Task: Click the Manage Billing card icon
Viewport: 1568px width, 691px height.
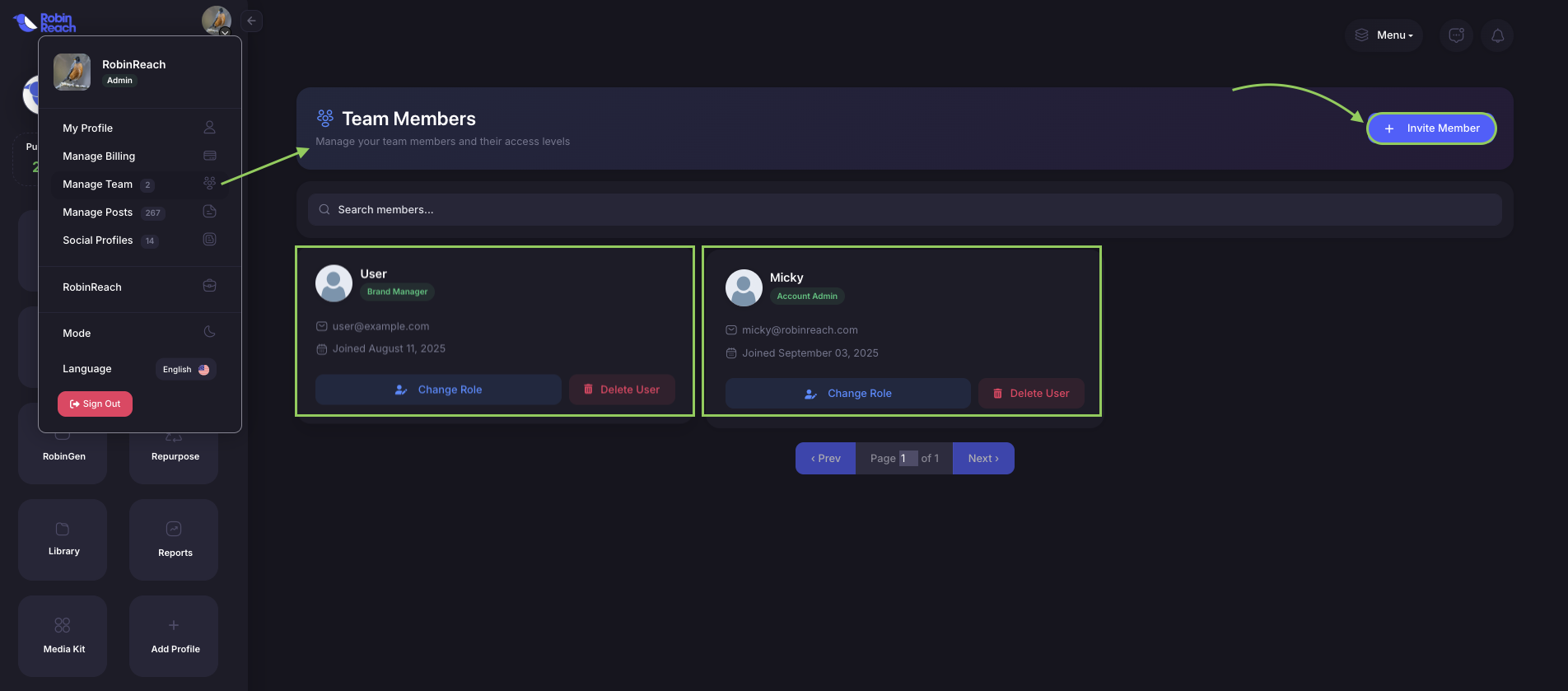Action: click(210, 156)
